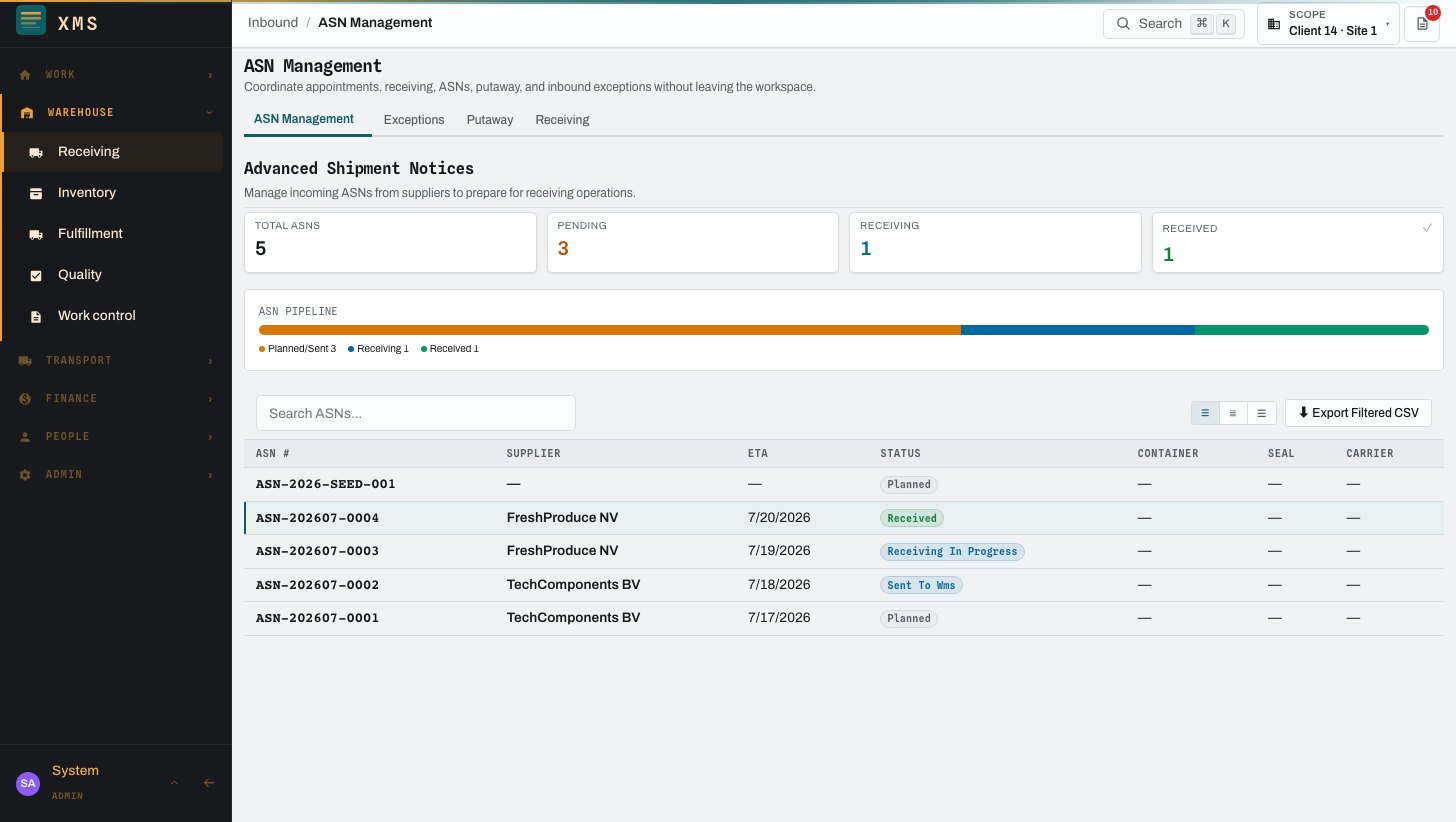Collapse the Warehouse section chevron
The image size is (1456, 822).
tap(210, 113)
